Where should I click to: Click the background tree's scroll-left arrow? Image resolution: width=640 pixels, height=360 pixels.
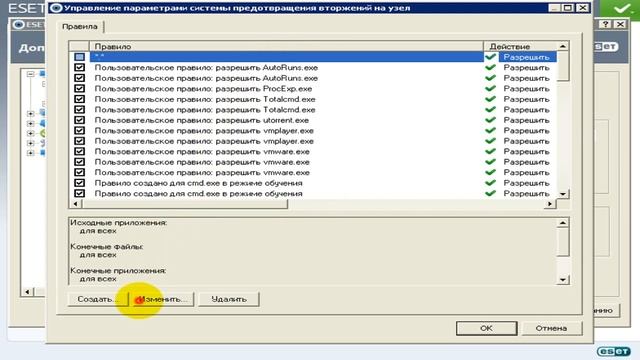pyautogui.click(x=27, y=291)
